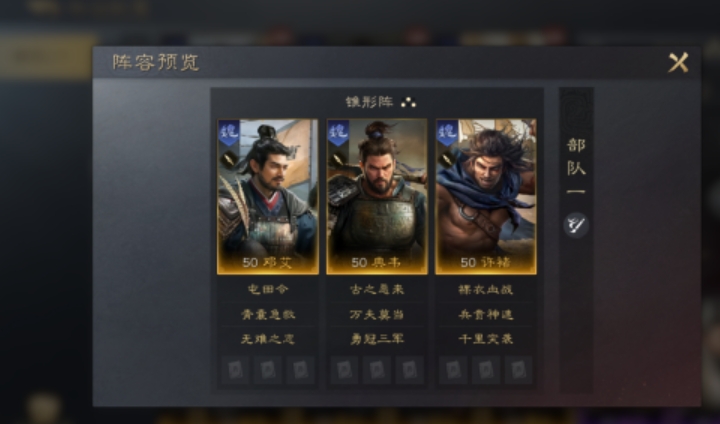Select the 青囊急救 skill
Viewport: 720px width, 424px height.
(x=268, y=314)
